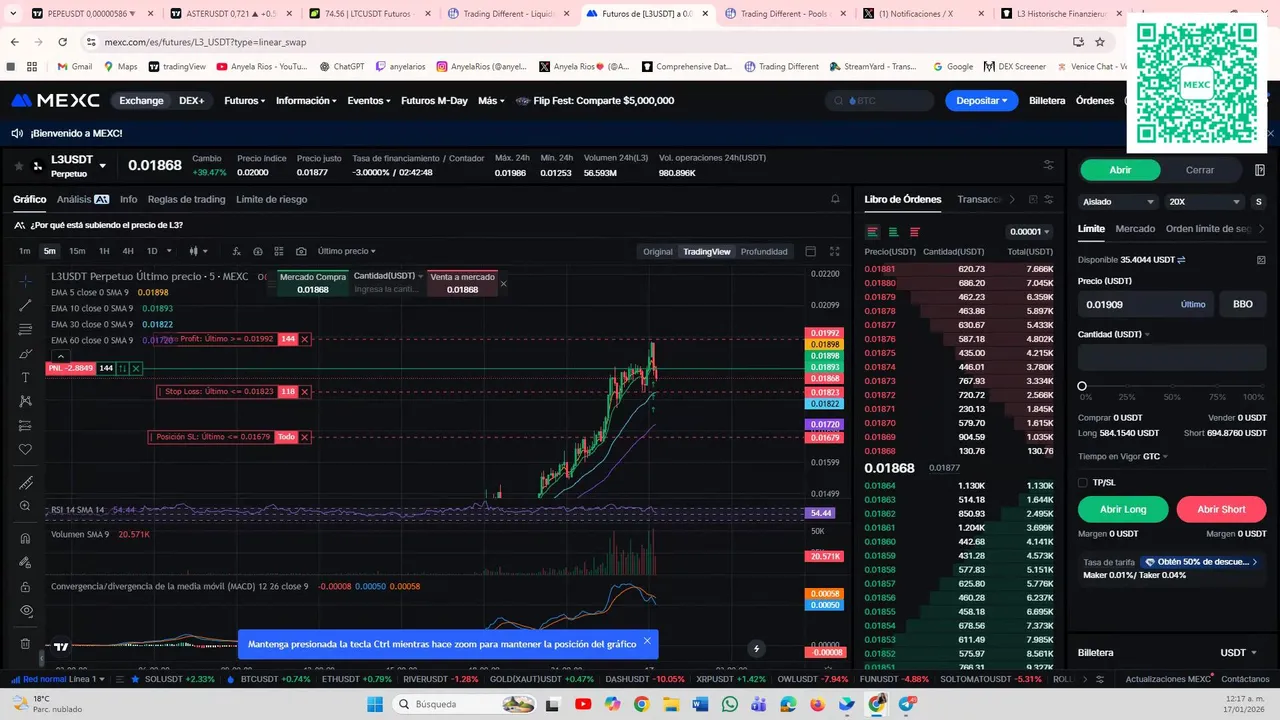Switch to Mercado order type tab

click(1135, 229)
